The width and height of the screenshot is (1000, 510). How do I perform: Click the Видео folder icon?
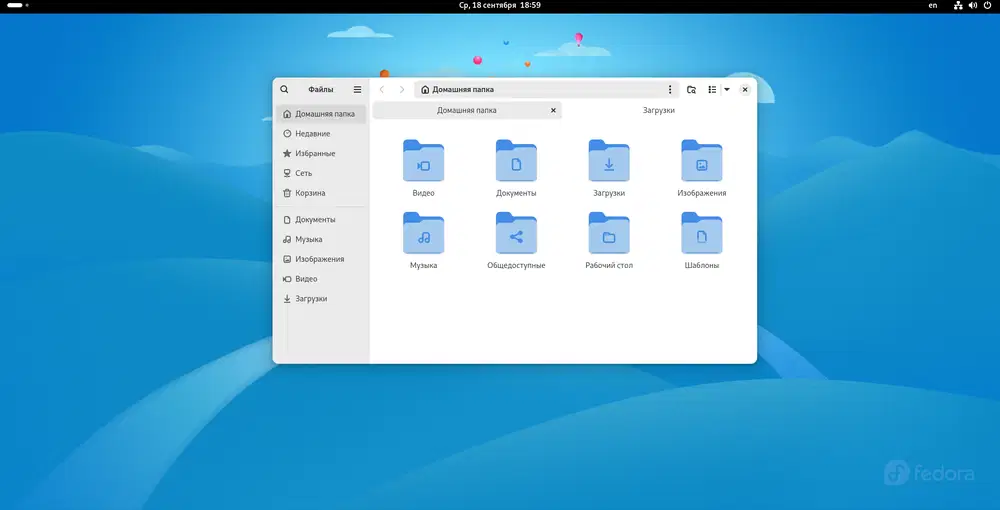423,160
